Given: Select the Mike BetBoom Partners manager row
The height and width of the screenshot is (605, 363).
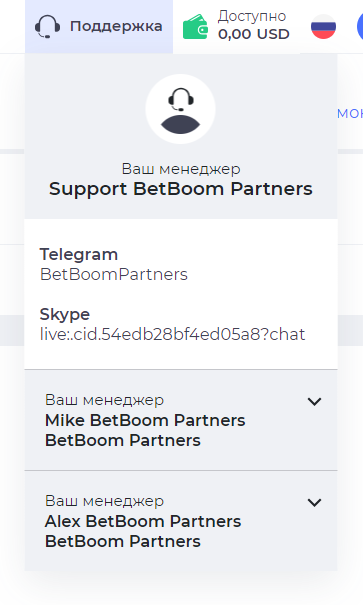Looking at the screenshot, I should pyautogui.click(x=181, y=420).
